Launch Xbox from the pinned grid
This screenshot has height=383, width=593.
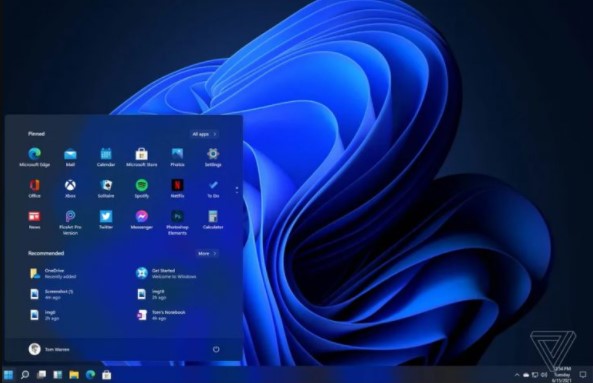70,188
